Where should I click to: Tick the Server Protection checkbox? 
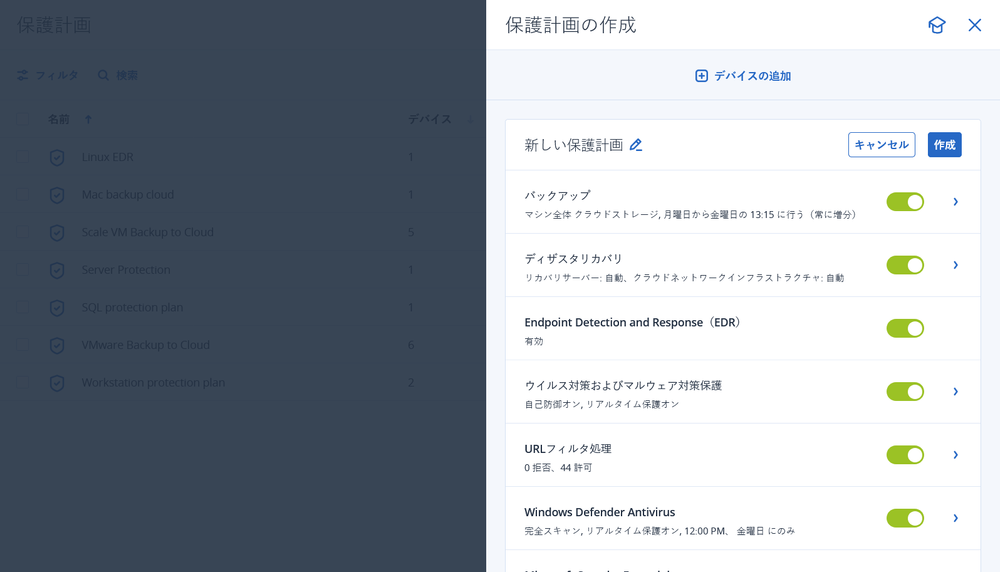pos(22,270)
